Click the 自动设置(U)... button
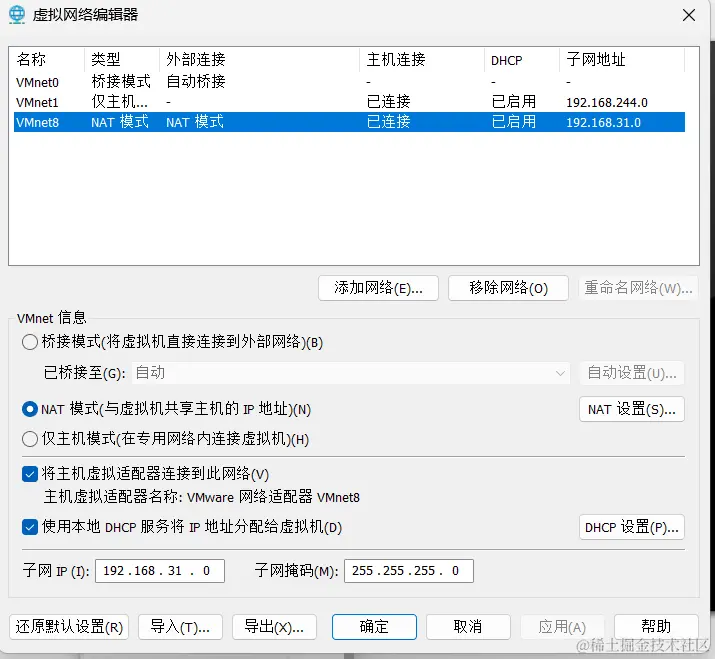 632,373
